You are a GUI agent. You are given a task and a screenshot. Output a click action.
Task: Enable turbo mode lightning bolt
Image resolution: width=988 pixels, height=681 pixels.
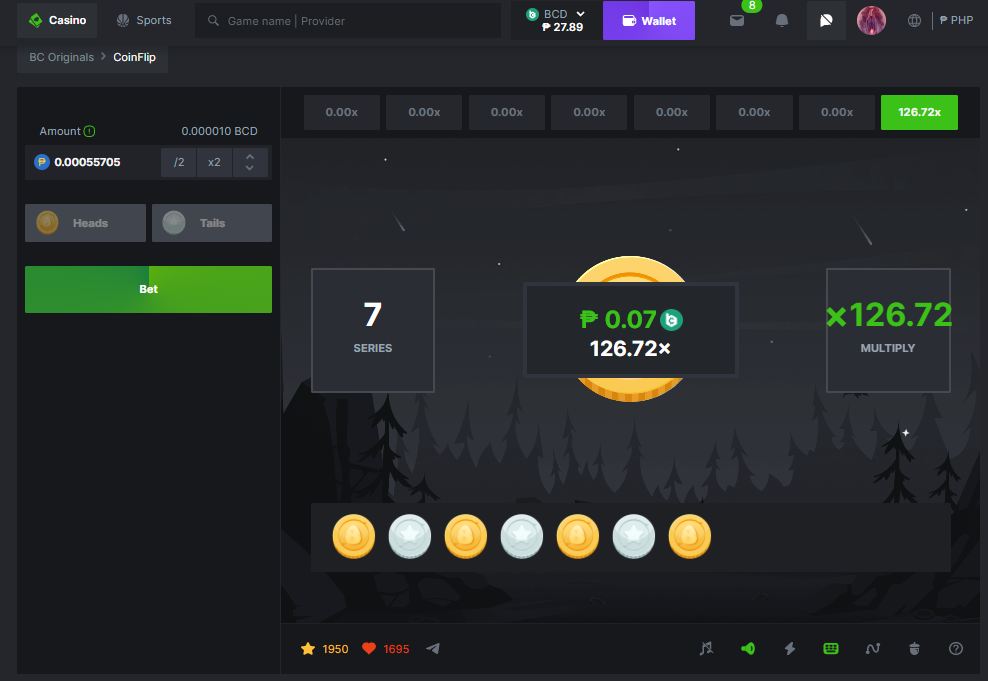(x=790, y=648)
